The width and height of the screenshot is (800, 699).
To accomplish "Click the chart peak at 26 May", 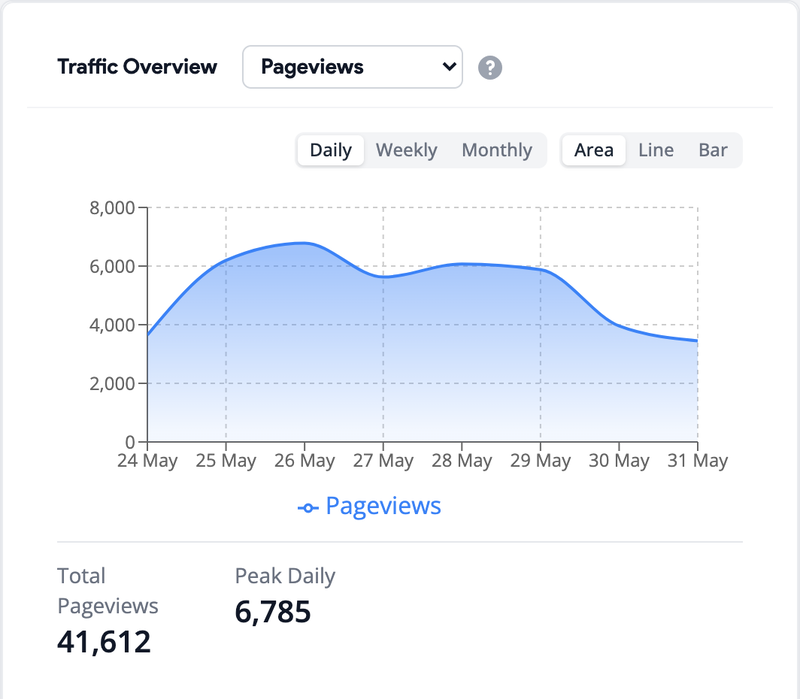I will [305, 243].
